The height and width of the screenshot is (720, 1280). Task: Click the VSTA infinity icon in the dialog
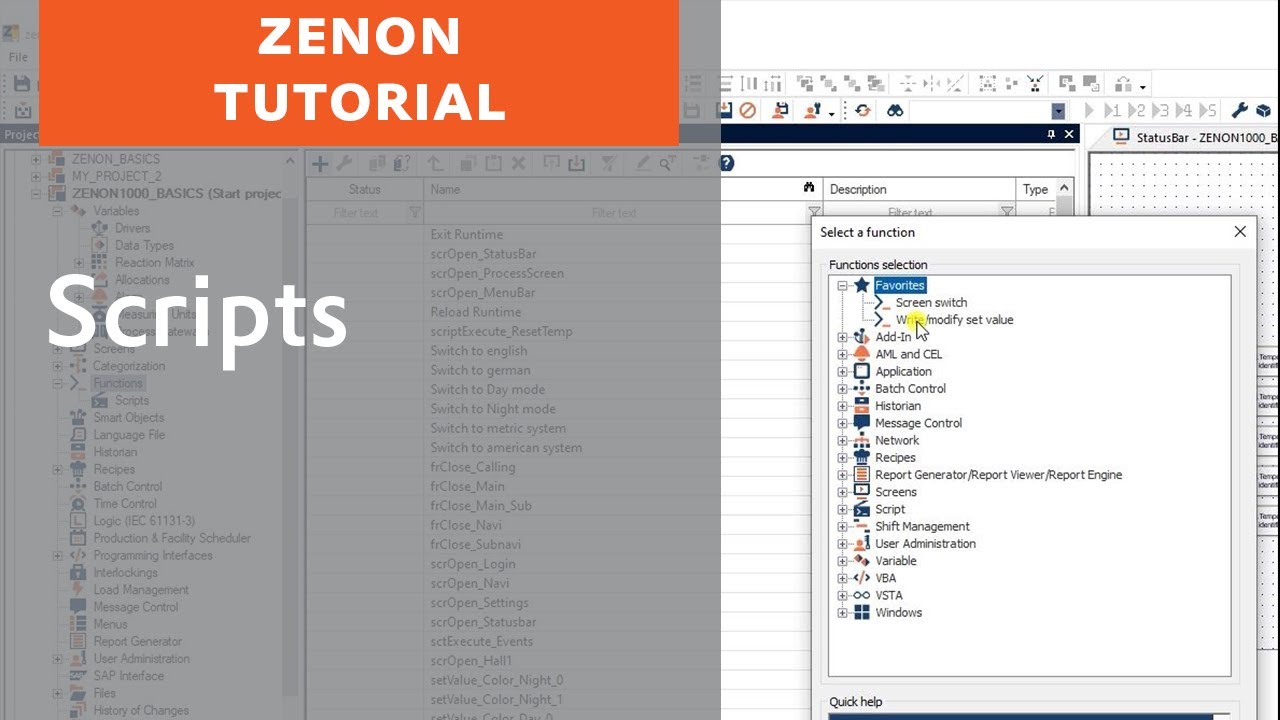[861, 595]
